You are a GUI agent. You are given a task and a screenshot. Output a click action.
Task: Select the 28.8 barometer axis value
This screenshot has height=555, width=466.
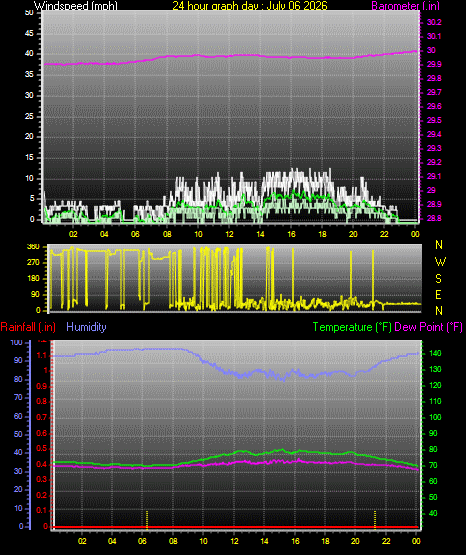coord(434,218)
